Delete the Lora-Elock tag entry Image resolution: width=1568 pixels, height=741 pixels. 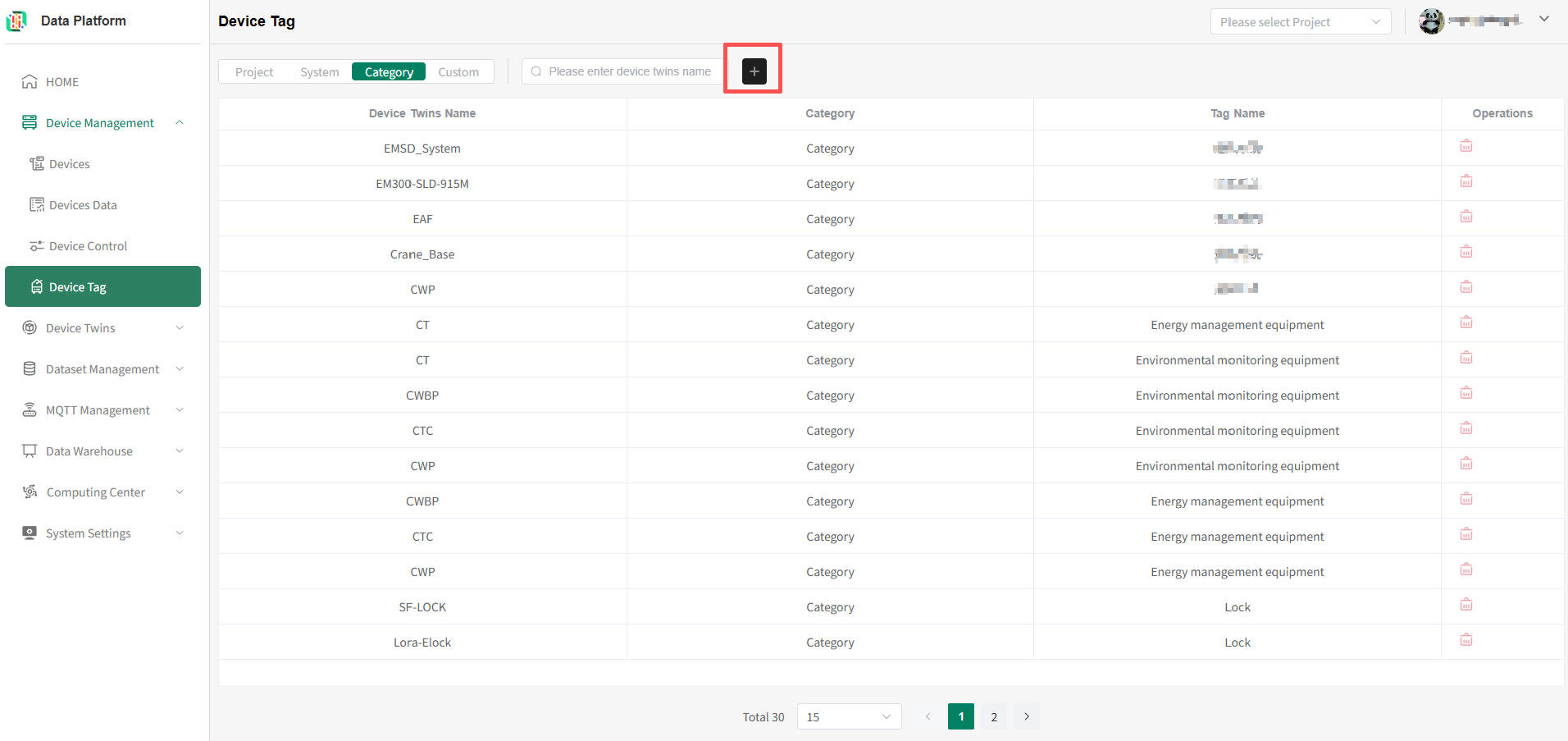coord(1465,640)
